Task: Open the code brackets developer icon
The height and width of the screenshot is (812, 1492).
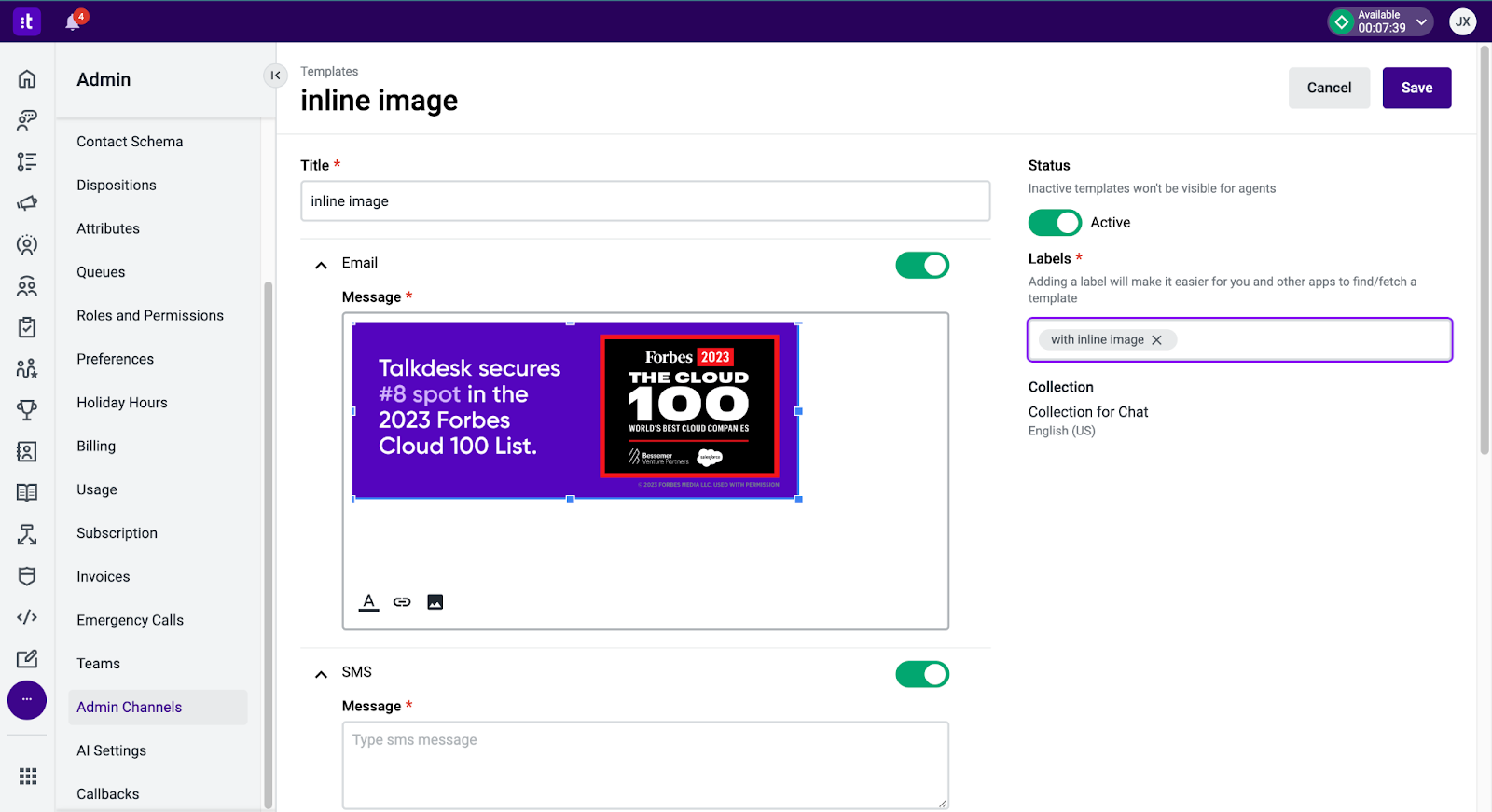Action: point(27,617)
